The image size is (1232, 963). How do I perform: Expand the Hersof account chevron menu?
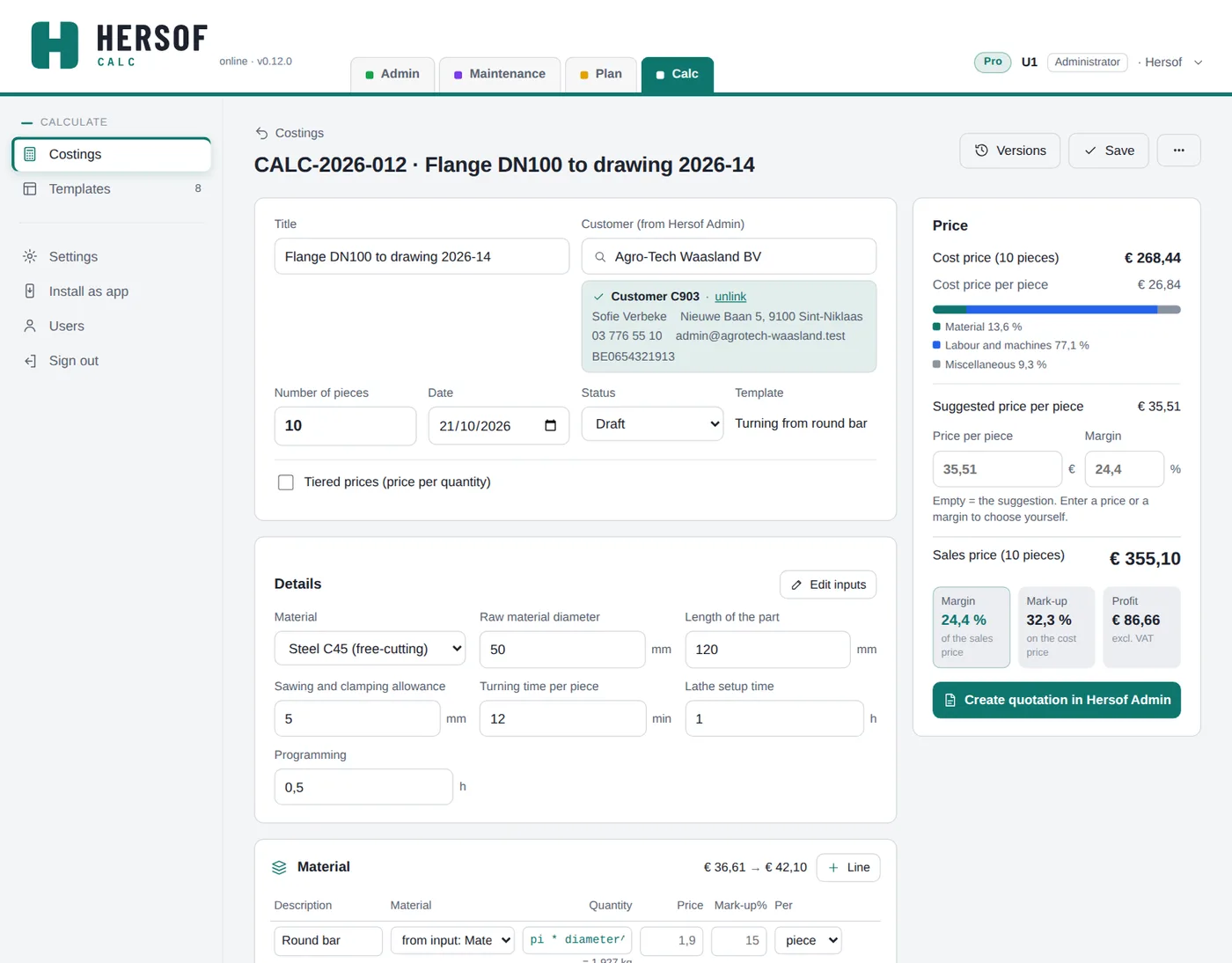(1198, 62)
